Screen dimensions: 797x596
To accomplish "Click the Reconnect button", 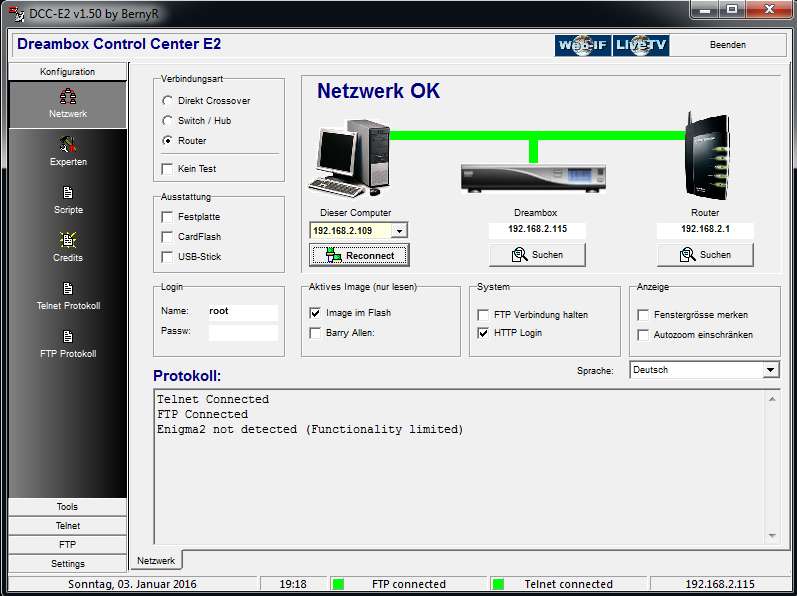I will pyautogui.click(x=359, y=255).
